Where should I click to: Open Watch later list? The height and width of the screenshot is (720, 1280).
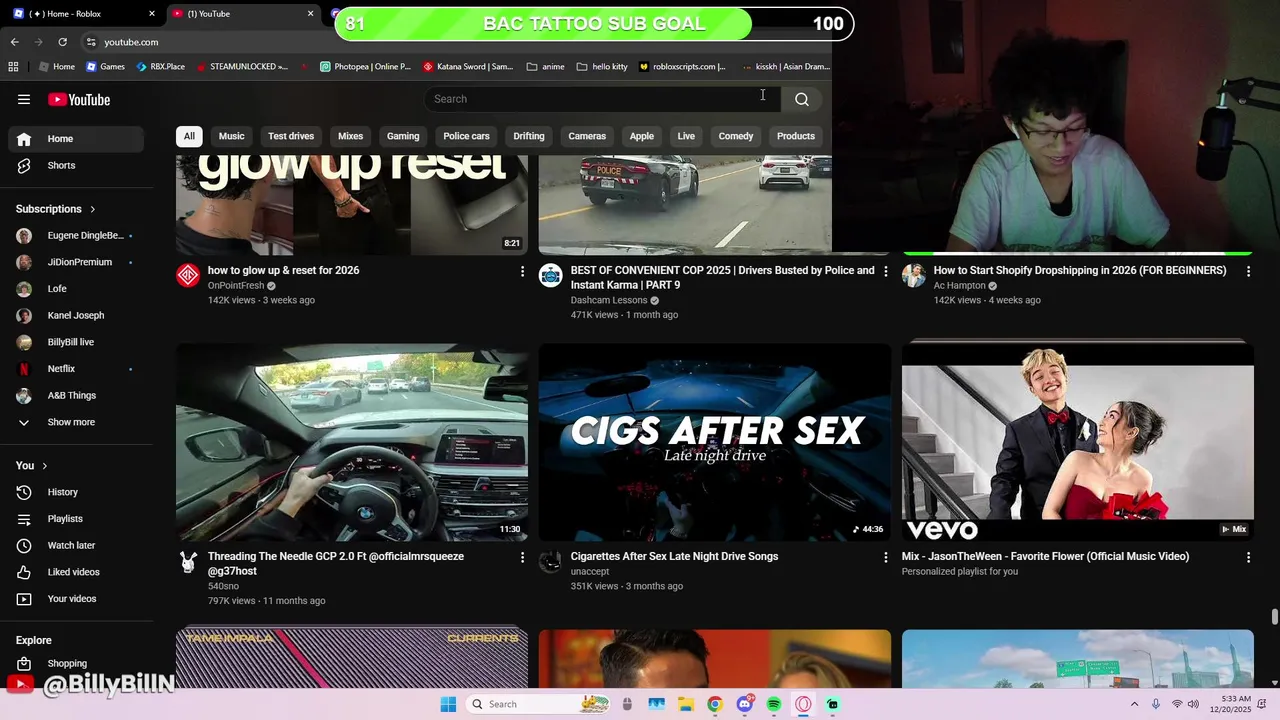pyautogui.click(x=76, y=545)
